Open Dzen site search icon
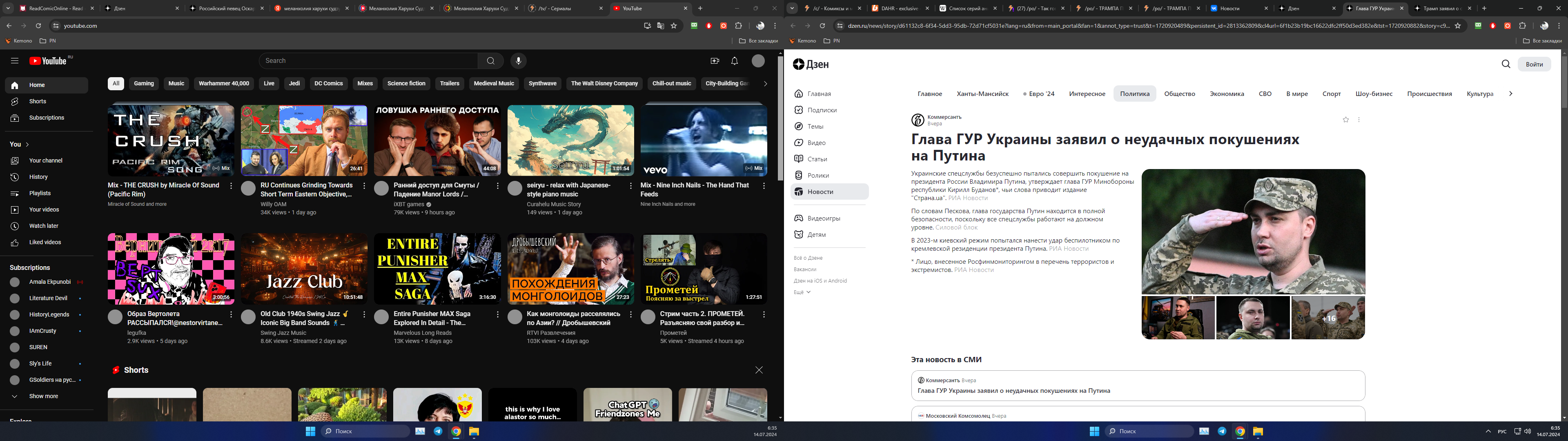This screenshot has width=1568, height=441. click(x=1506, y=64)
